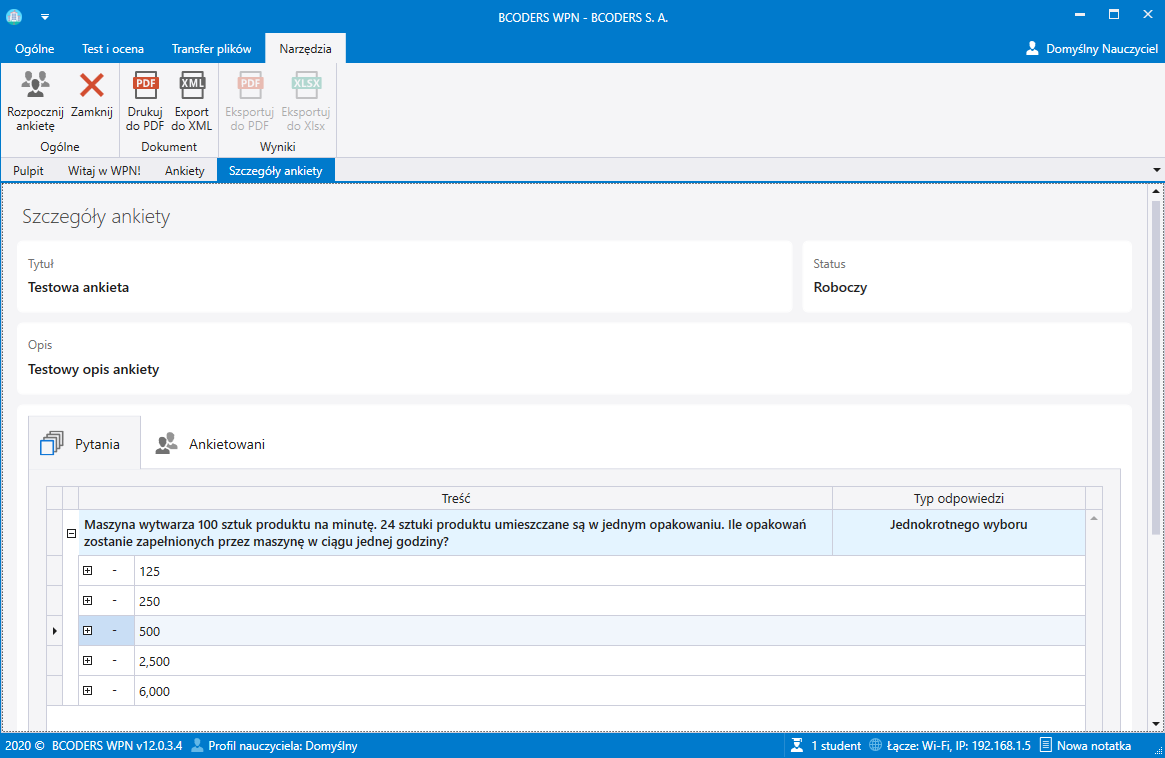This screenshot has height=758, width=1165.
Task: Select the Szczegóły ankiety document tab
Action: [x=276, y=170]
